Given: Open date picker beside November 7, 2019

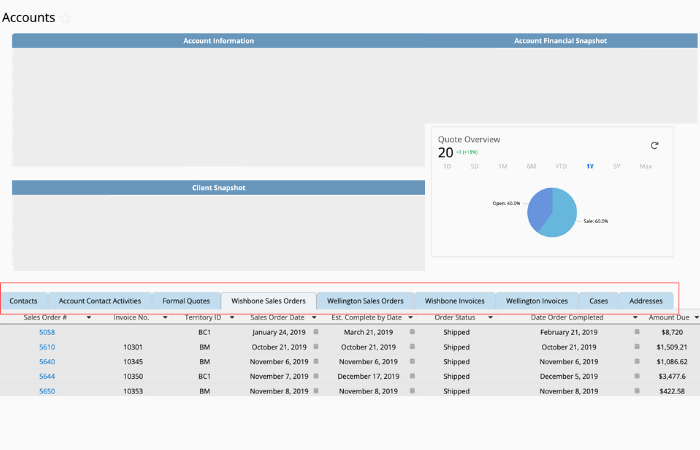Looking at the screenshot, I should click(315, 376).
